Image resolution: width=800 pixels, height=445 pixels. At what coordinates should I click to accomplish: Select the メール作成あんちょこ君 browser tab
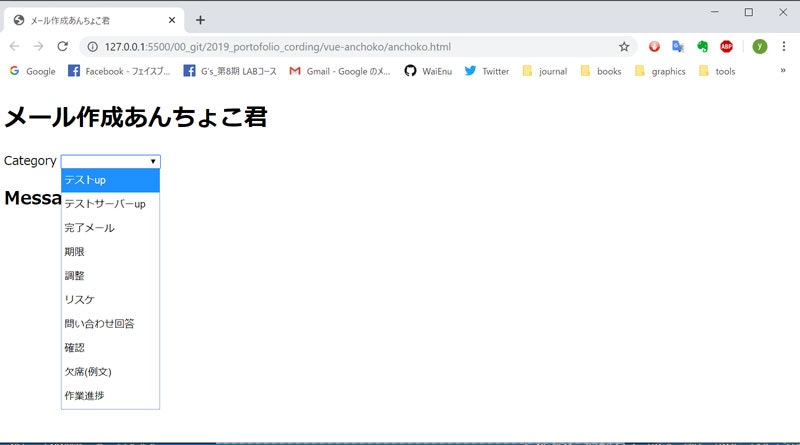(94, 20)
